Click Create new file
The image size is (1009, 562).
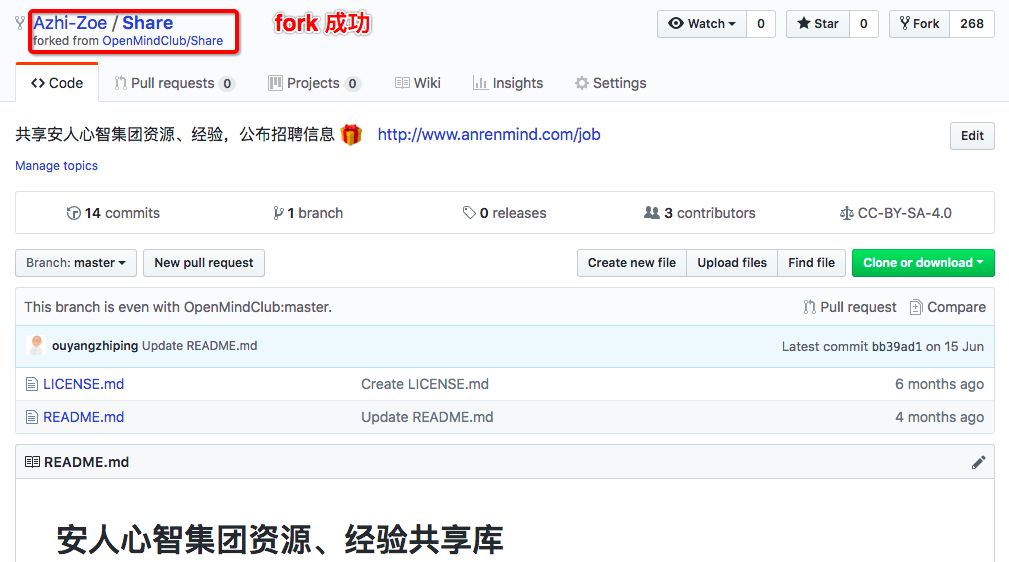tap(631, 263)
